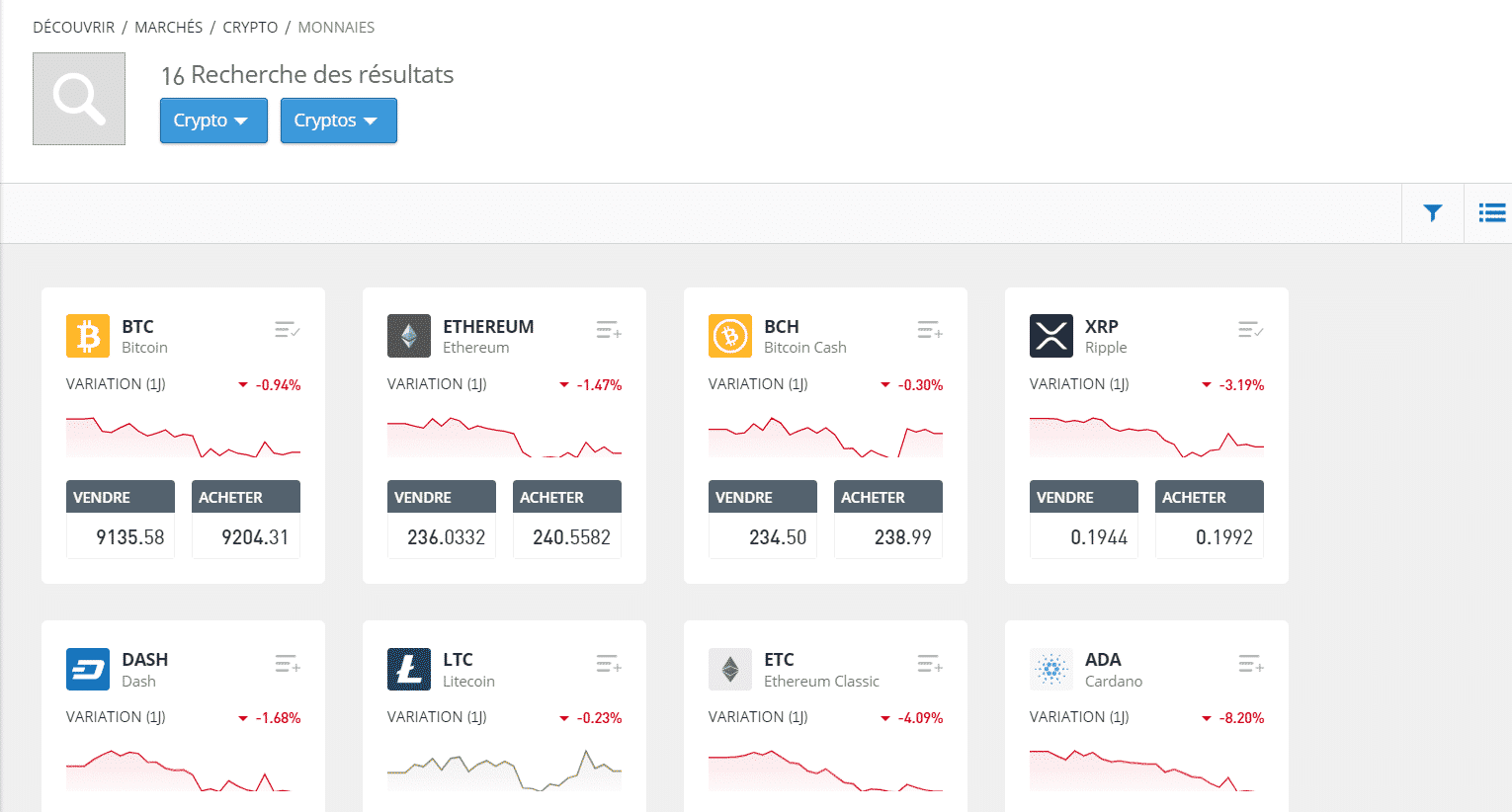This screenshot has height=812, width=1512.
Task: Click the Ethereum logo icon
Action: 409,336
